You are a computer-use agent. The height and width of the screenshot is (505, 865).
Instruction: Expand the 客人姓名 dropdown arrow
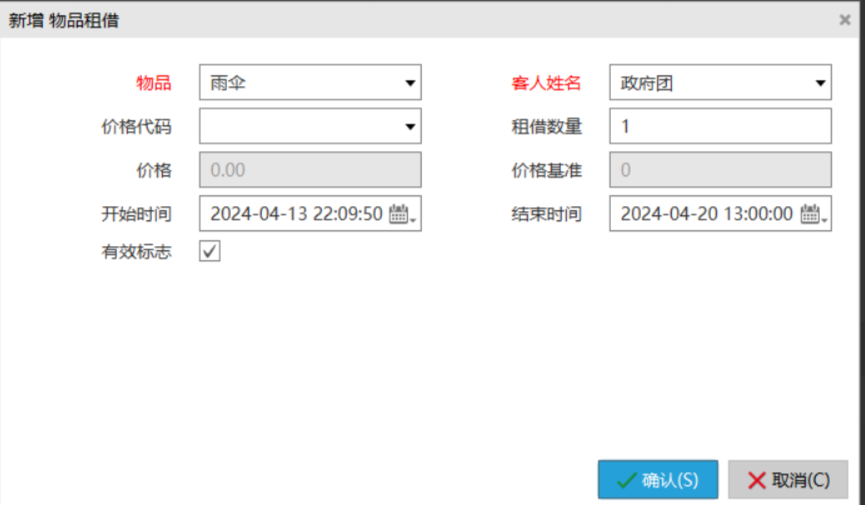[820, 84]
